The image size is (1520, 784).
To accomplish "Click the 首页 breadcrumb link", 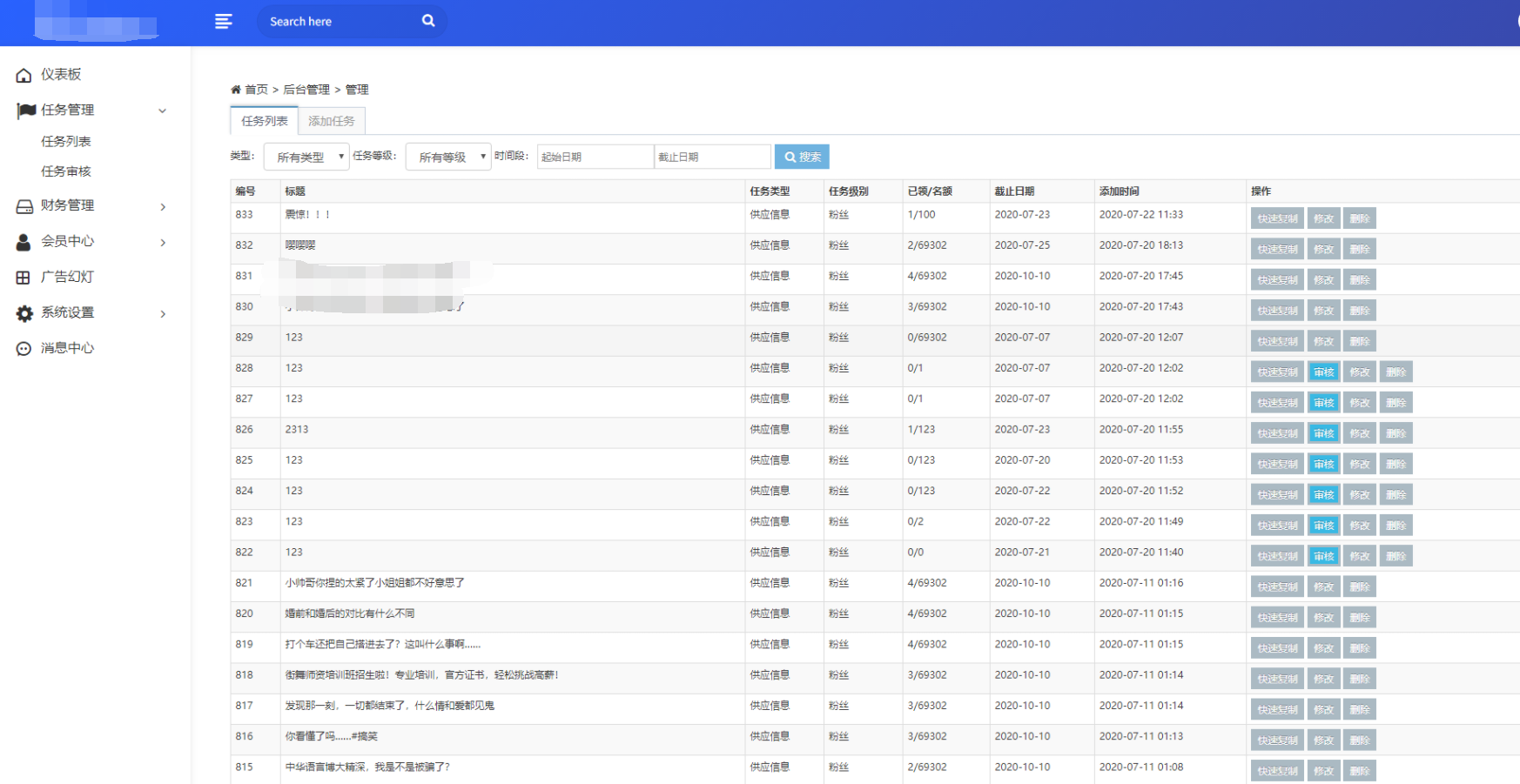I will tap(256, 90).
